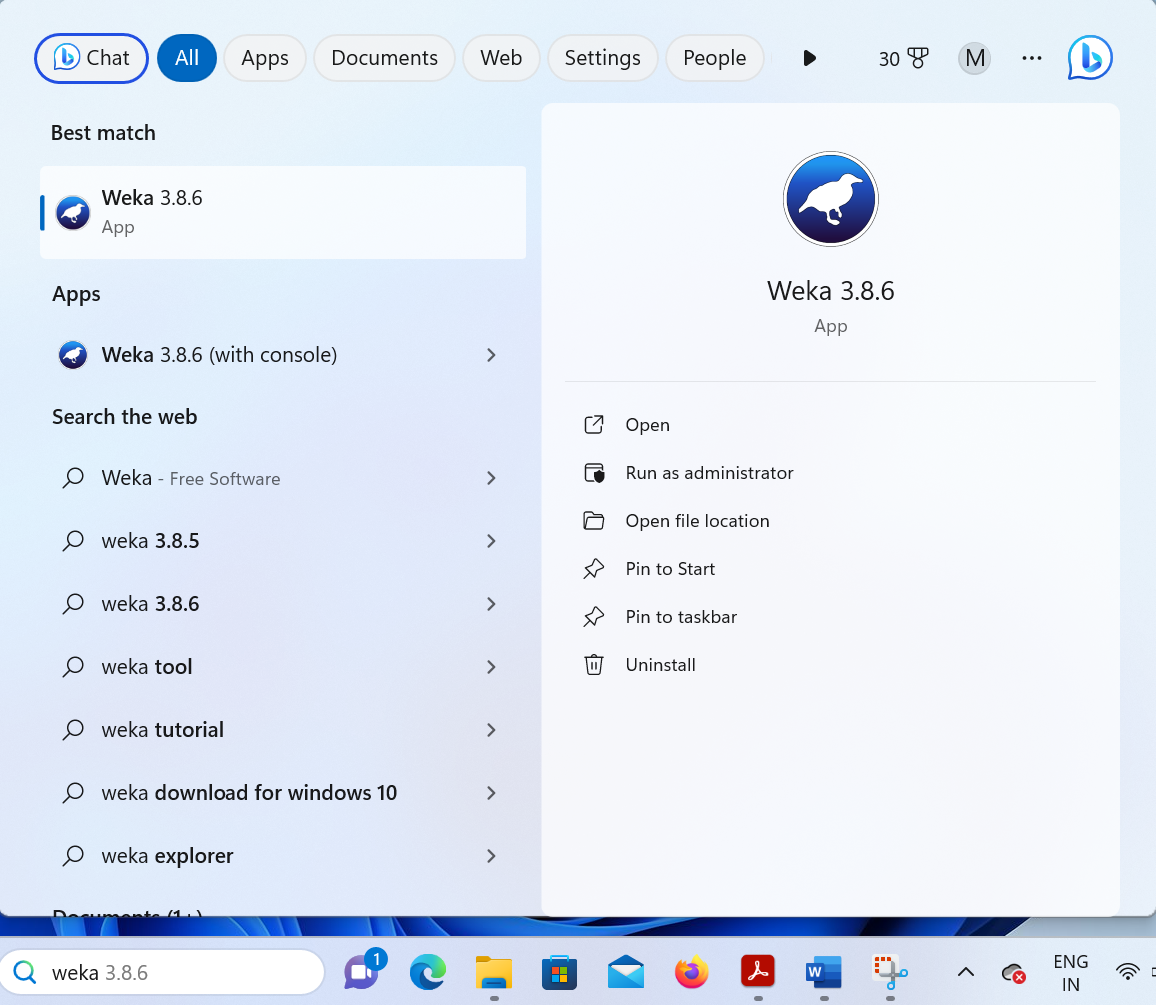Image resolution: width=1156 pixels, height=1005 pixels.
Task: Choose Run as administrator
Action: (x=709, y=473)
